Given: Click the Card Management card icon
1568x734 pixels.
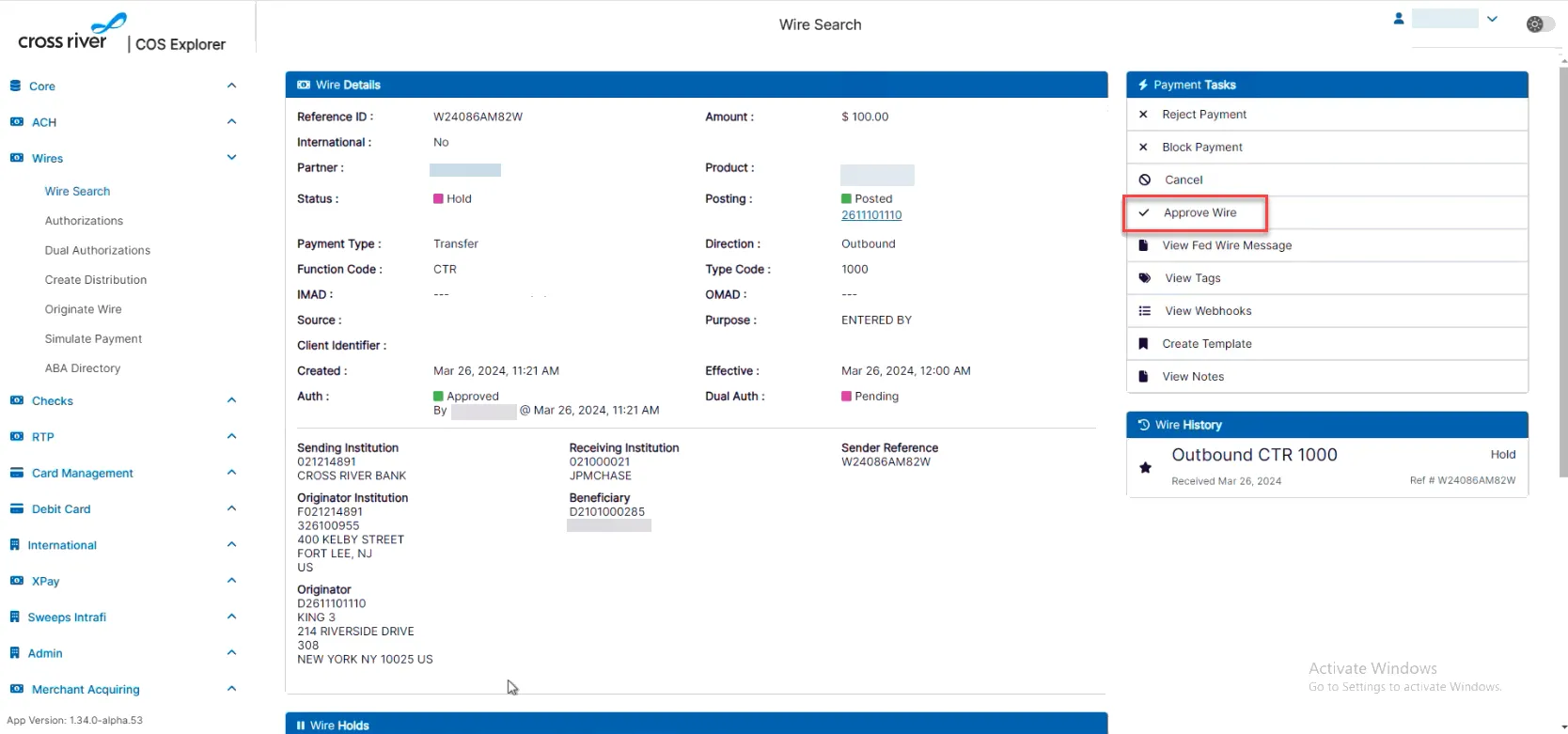Looking at the screenshot, I should [x=17, y=473].
